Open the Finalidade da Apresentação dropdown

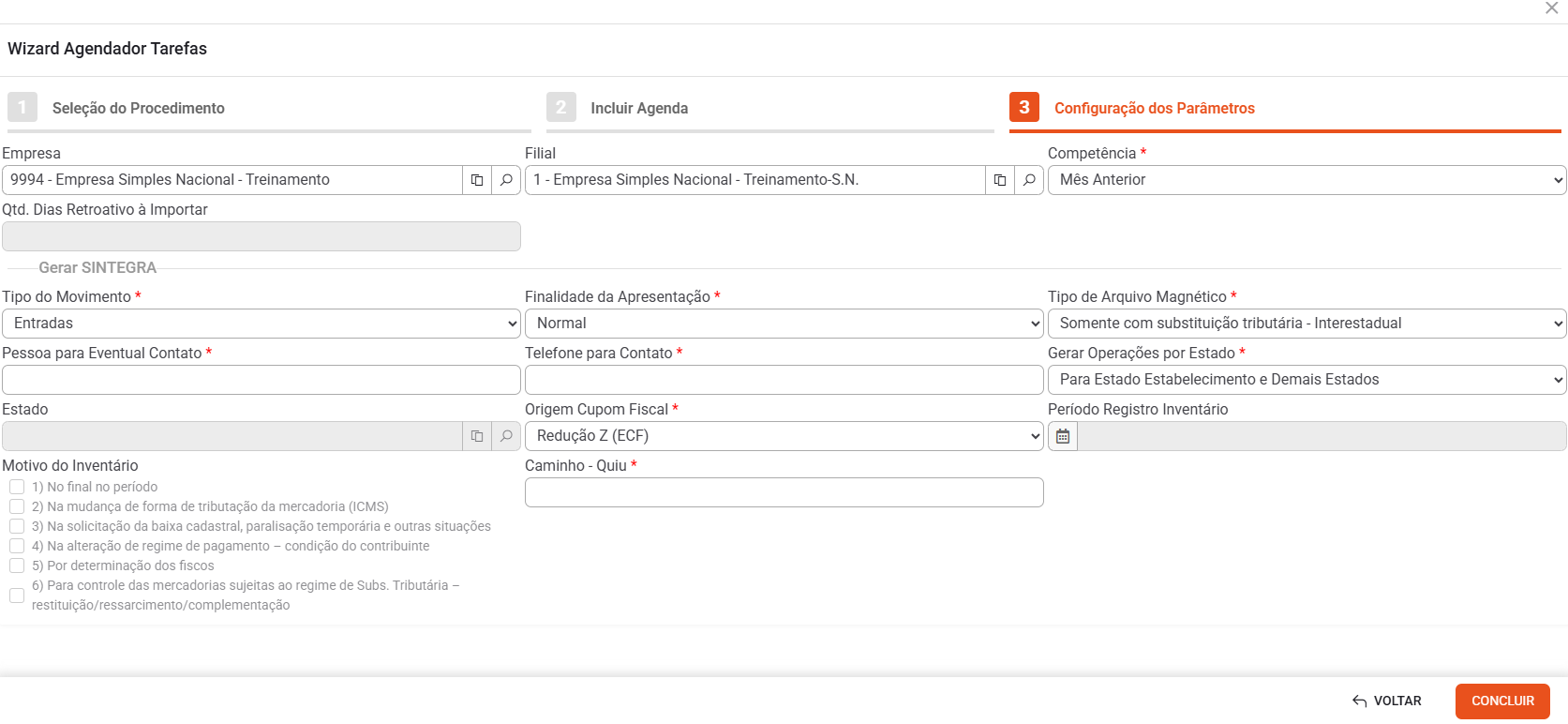[784, 324]
